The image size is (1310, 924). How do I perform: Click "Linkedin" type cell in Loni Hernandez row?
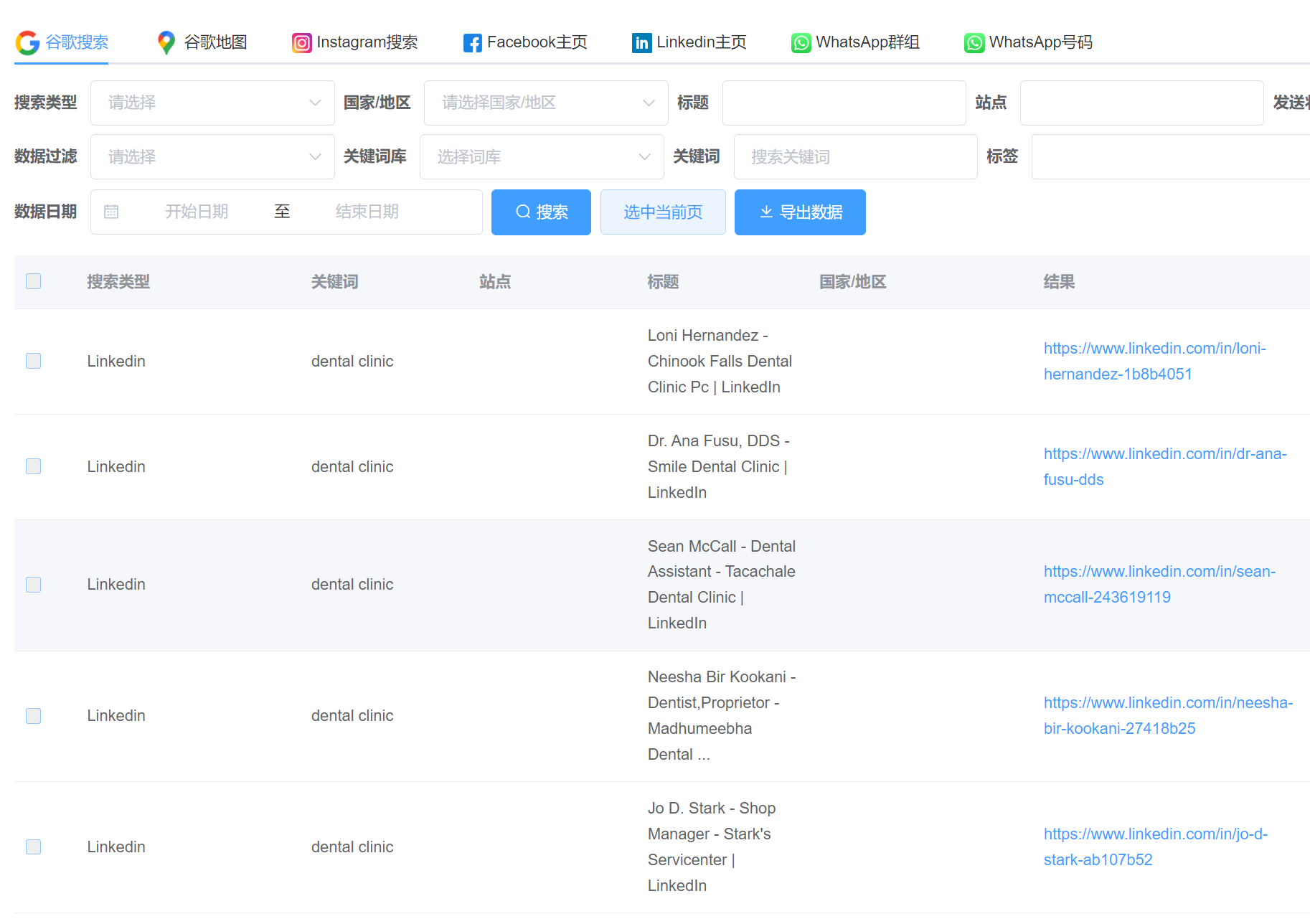116,362
